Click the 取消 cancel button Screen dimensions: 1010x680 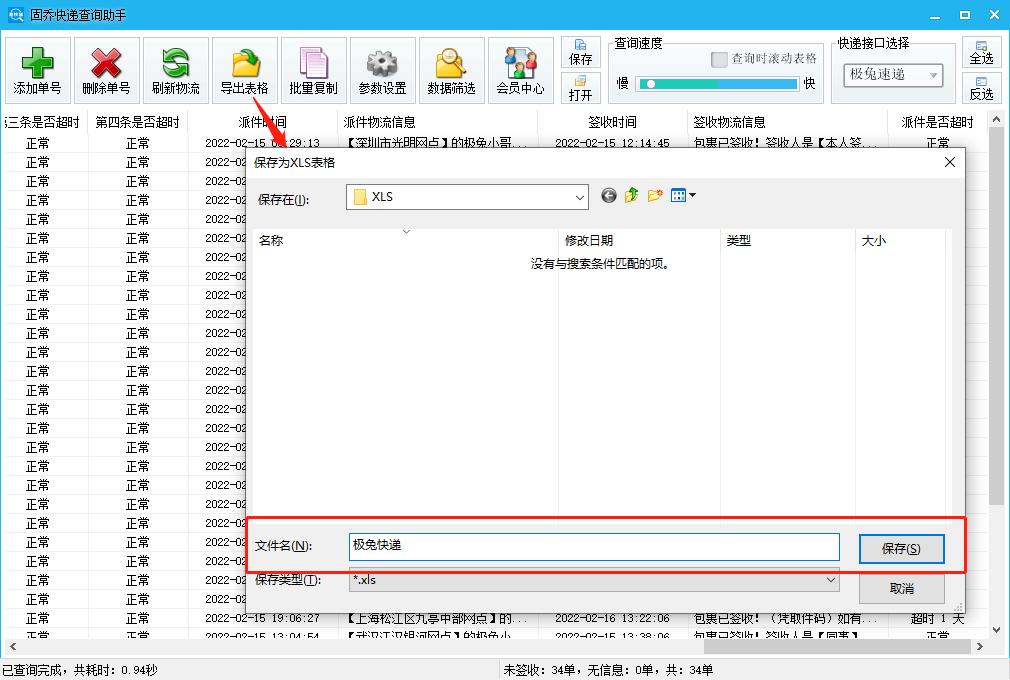click(901, 588)
